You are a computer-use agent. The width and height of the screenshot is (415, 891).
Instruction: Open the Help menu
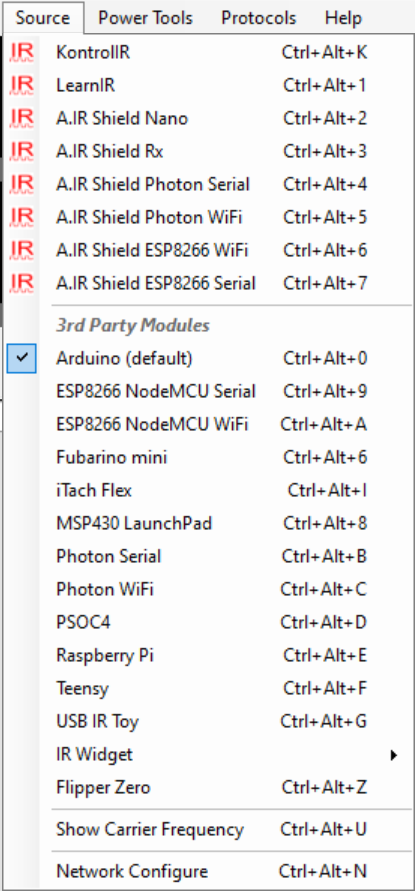tap(343, 18)
